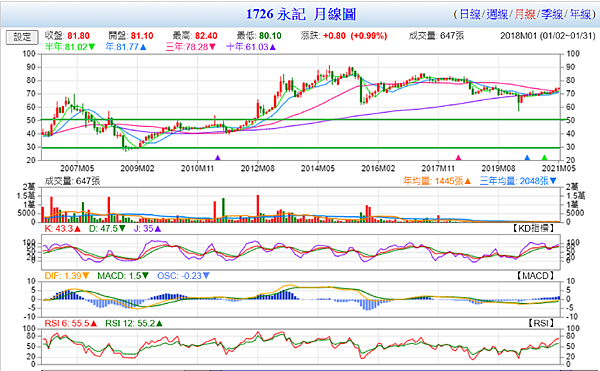Click the 2010M11 date axis label
The image size is (600, 371).
coord(197,168)
